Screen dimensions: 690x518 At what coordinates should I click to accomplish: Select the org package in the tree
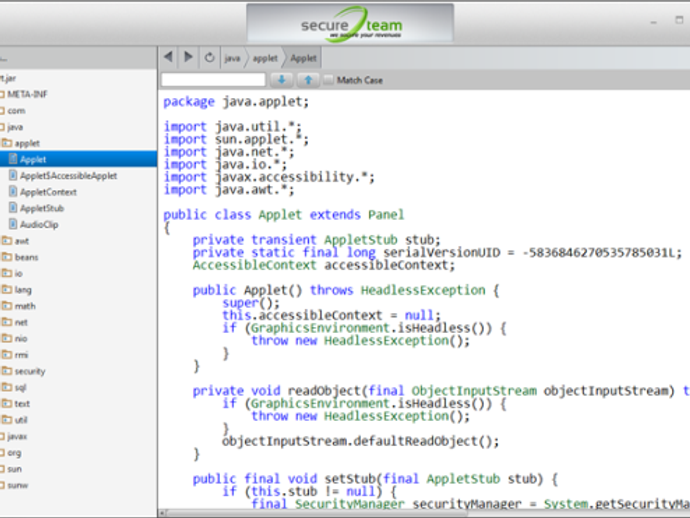pos(14,453)
